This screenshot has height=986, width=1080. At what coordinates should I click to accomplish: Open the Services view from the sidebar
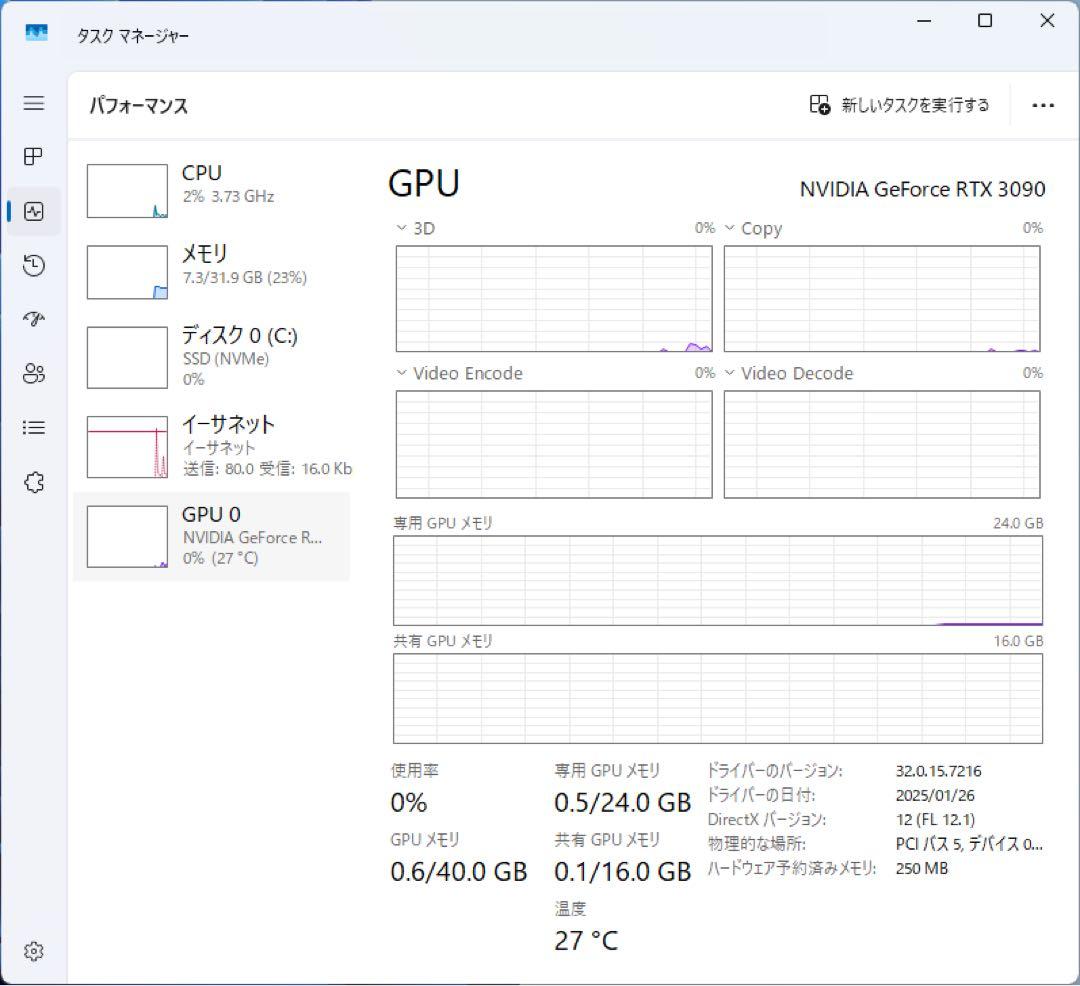pyautogui.click(x=33, y=482)
